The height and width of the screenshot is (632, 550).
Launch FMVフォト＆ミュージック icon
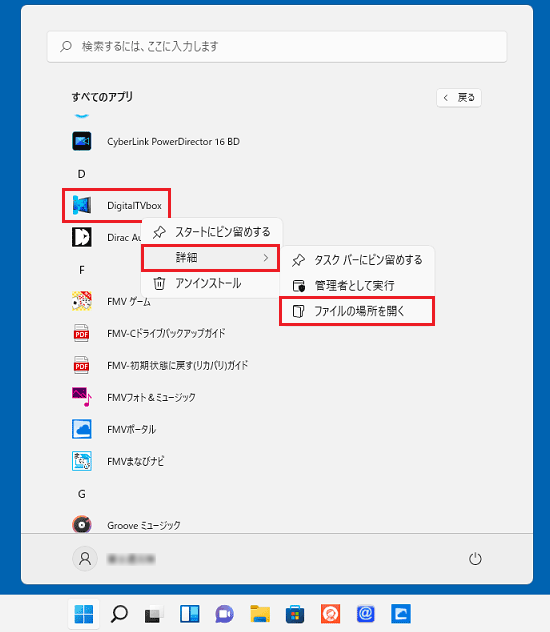tap(82, 397)
